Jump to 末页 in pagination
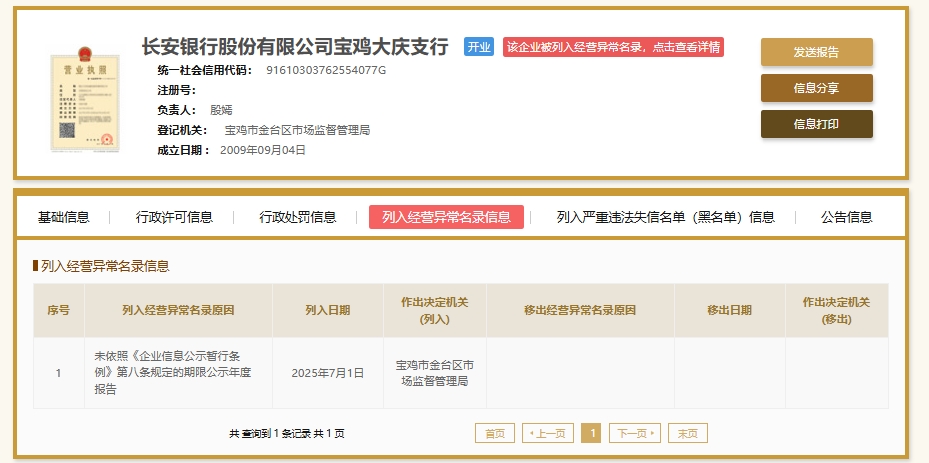929x463 pixels. click(x=688, y=433)
